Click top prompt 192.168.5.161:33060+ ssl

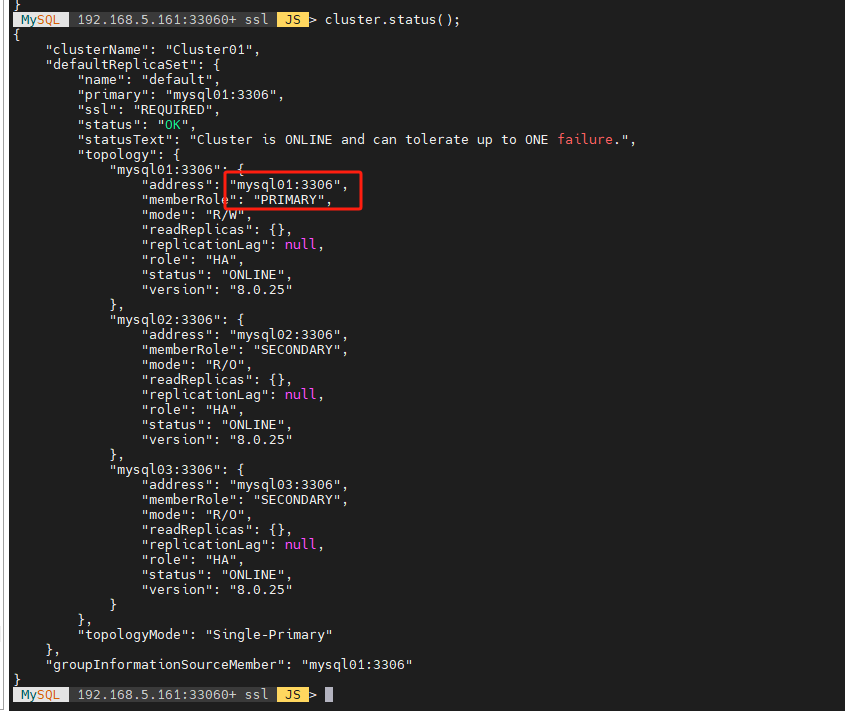(x=172, y=20)
